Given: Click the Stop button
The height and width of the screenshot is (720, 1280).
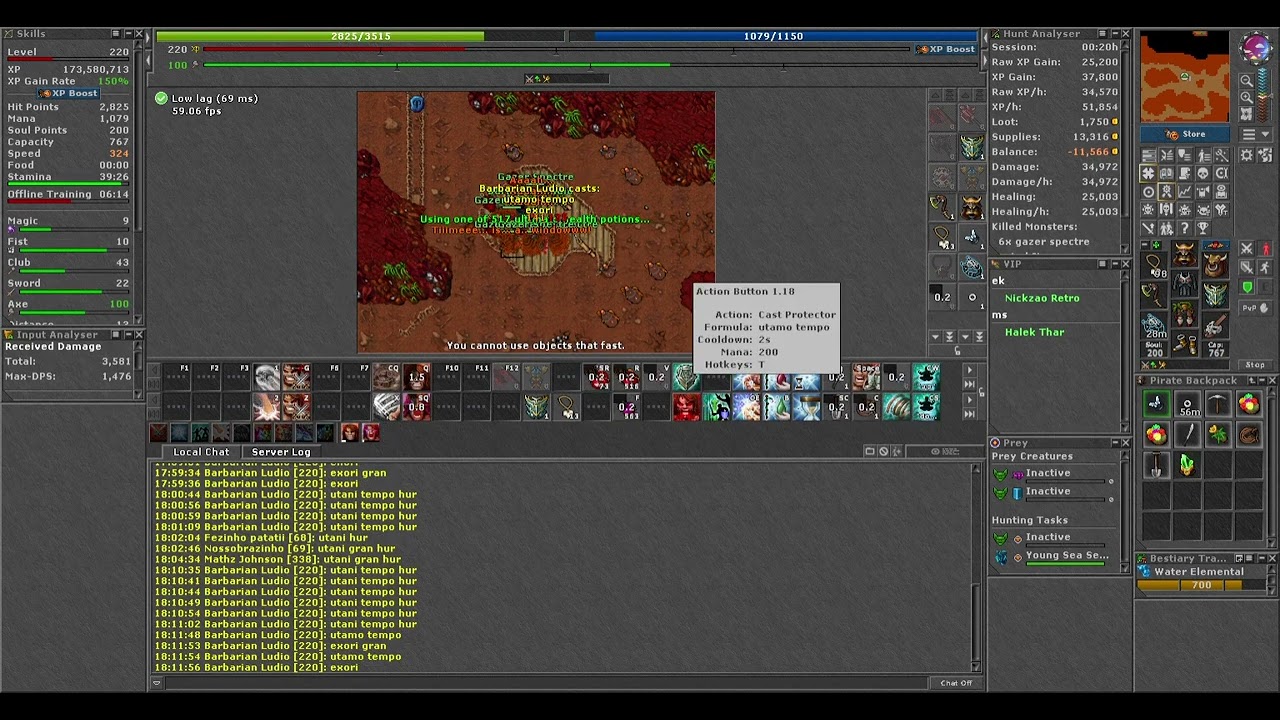Looking at the screenshot, I should point(1255,364).
